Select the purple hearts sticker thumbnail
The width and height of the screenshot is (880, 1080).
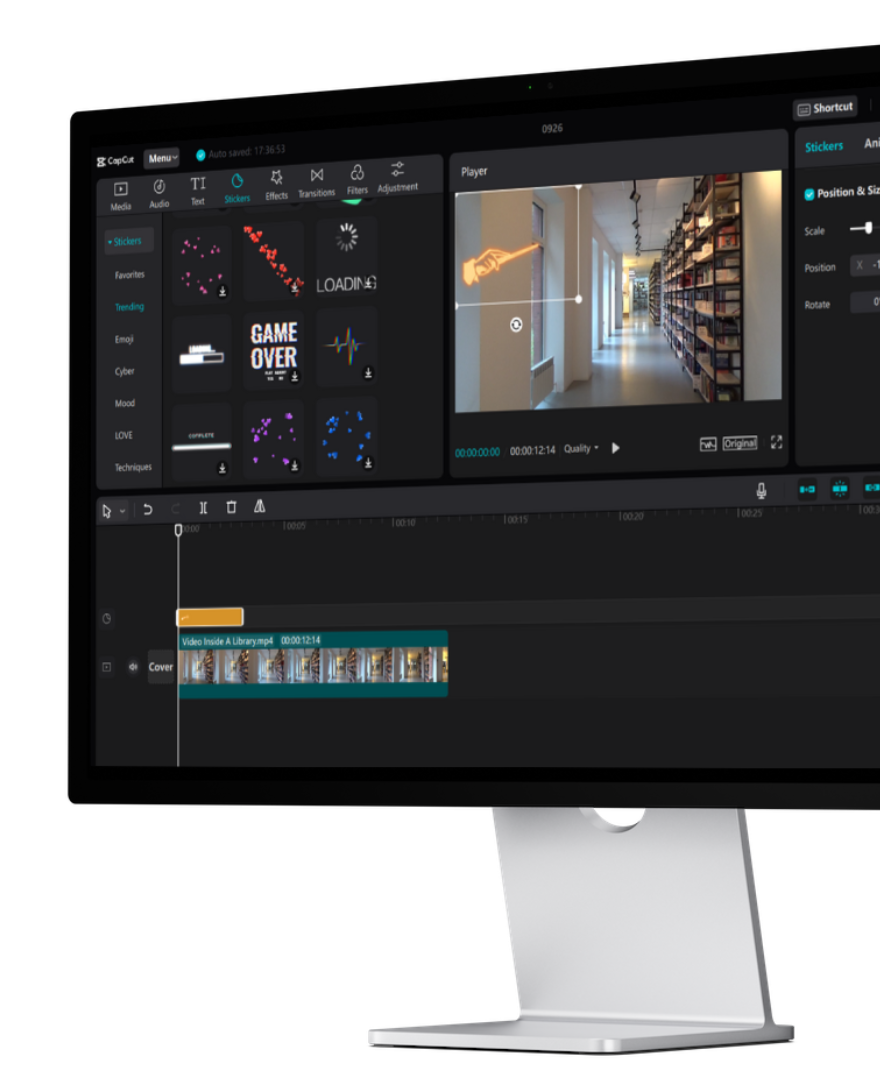(274, 439)
